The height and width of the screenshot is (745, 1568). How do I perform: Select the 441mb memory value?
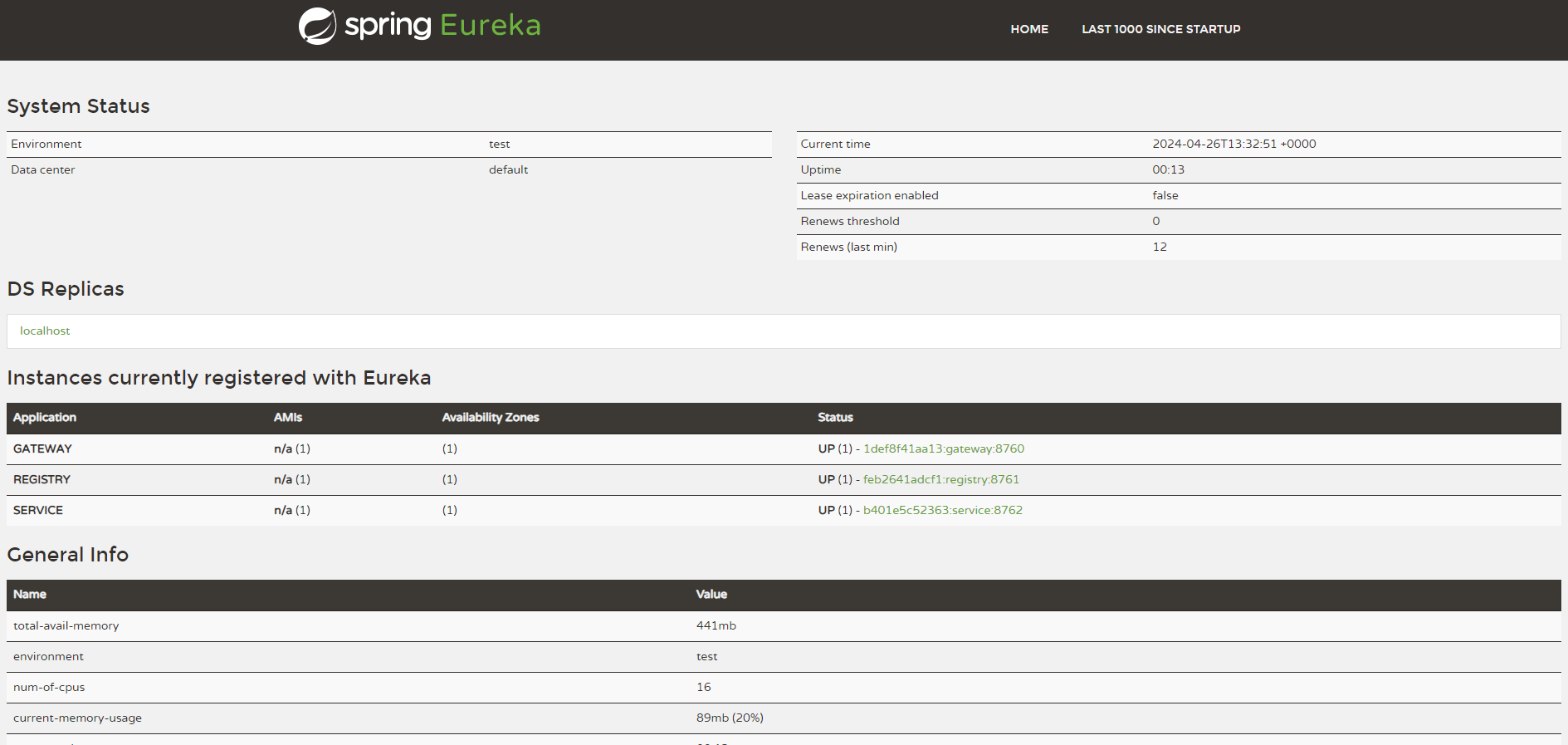tap(716, 625)
